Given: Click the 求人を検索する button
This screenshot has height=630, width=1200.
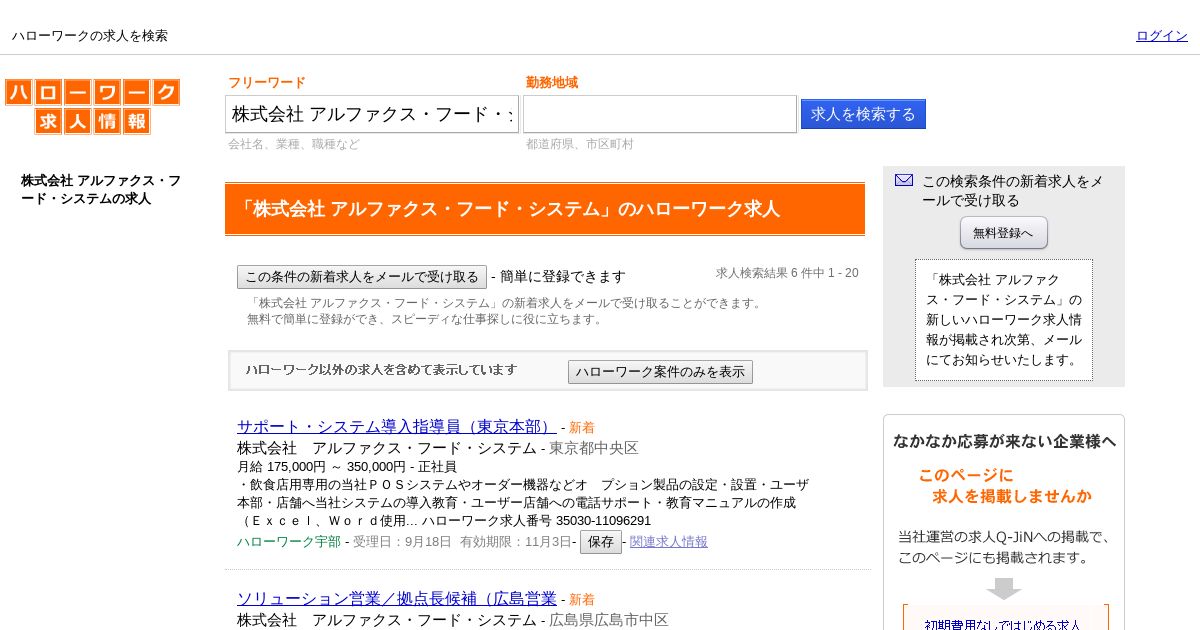Looking at the screenshot, I should click(863, 114).
